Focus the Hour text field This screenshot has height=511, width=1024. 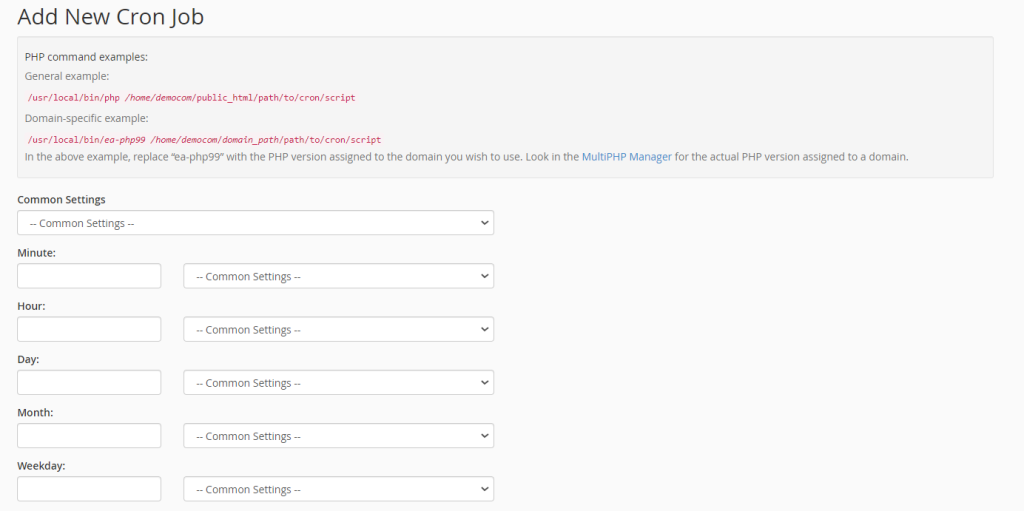[x=89, y=330]
